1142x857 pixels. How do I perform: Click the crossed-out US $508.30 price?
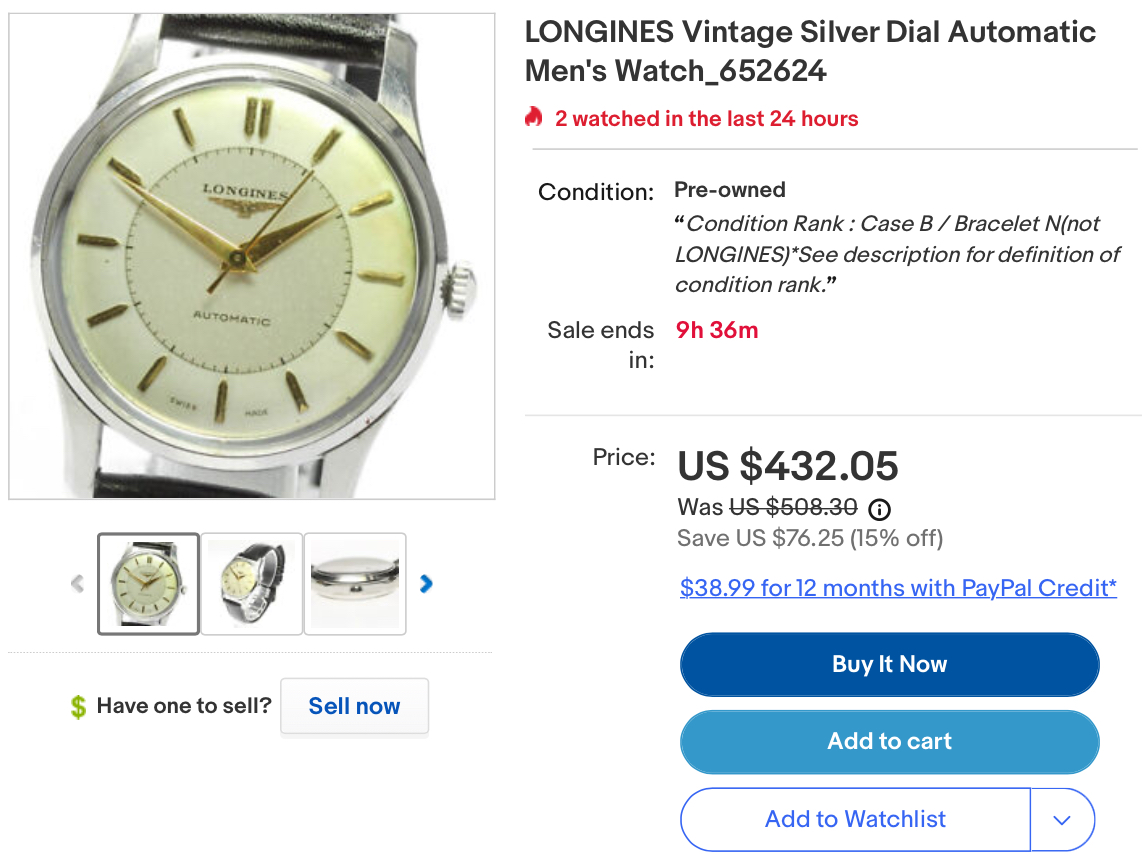coord(793,508)
